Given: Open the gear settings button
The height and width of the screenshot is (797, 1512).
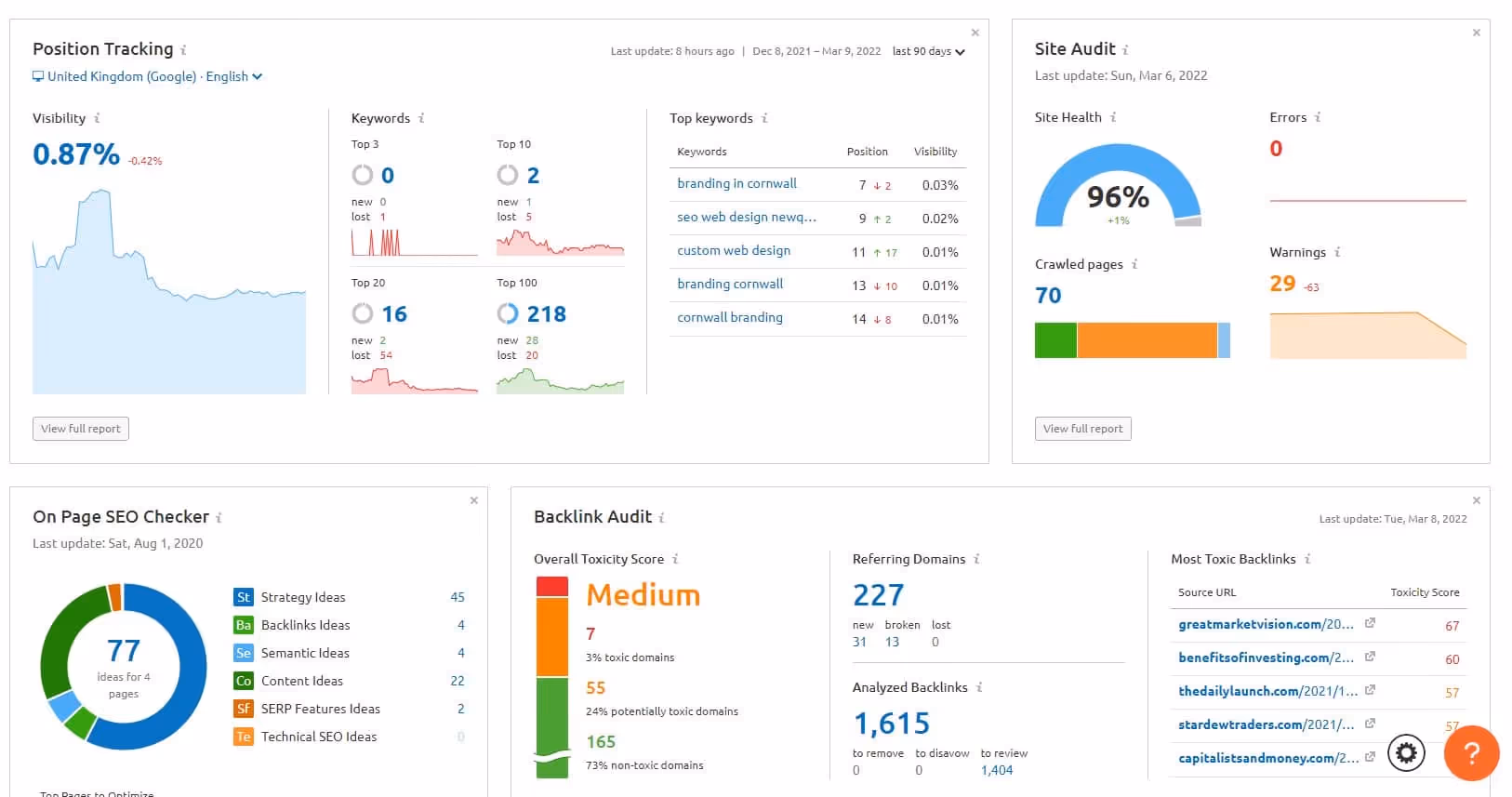Looking at the screenshot, I should coord(1406,752).
